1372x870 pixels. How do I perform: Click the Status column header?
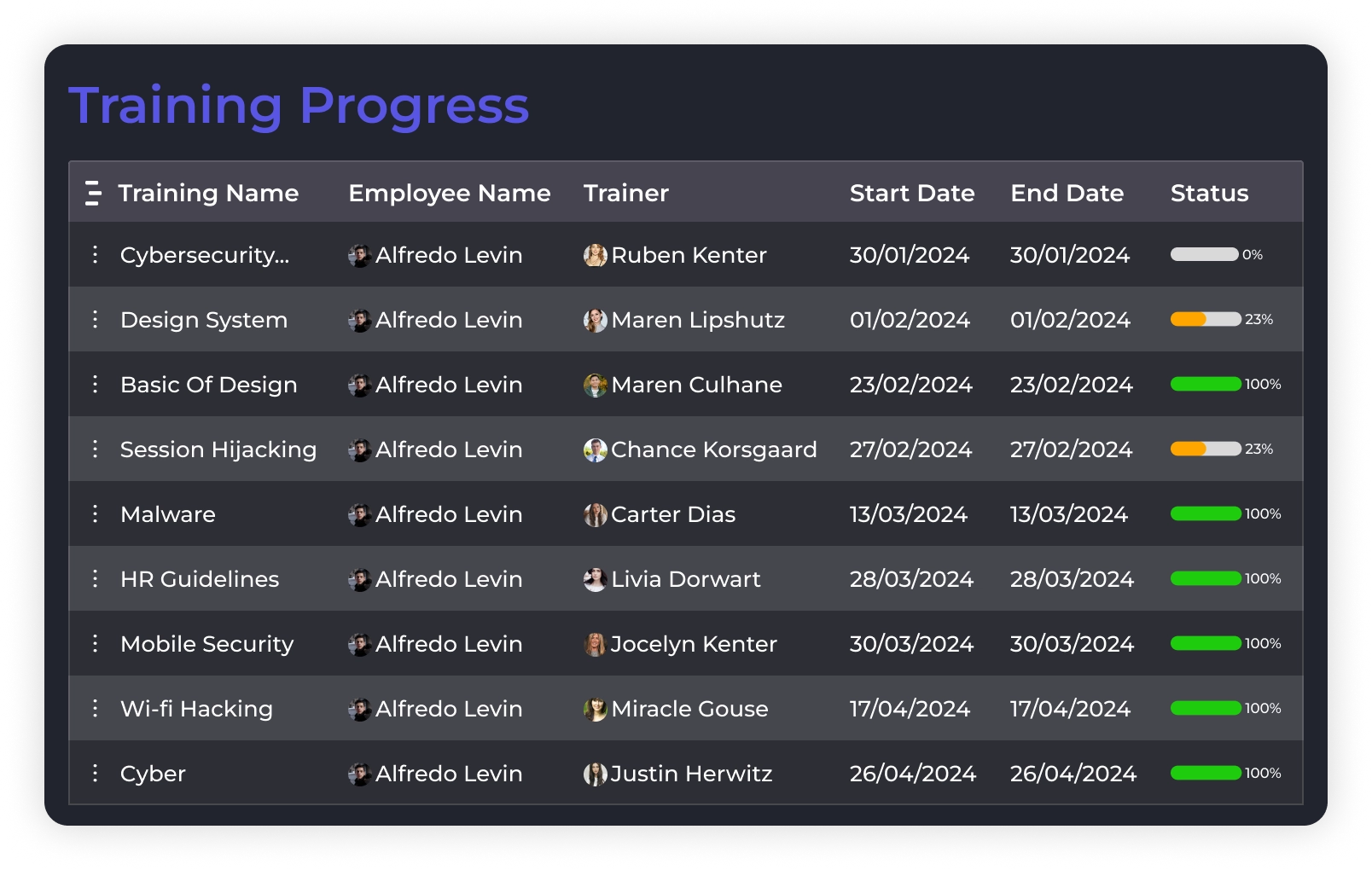1209,193
